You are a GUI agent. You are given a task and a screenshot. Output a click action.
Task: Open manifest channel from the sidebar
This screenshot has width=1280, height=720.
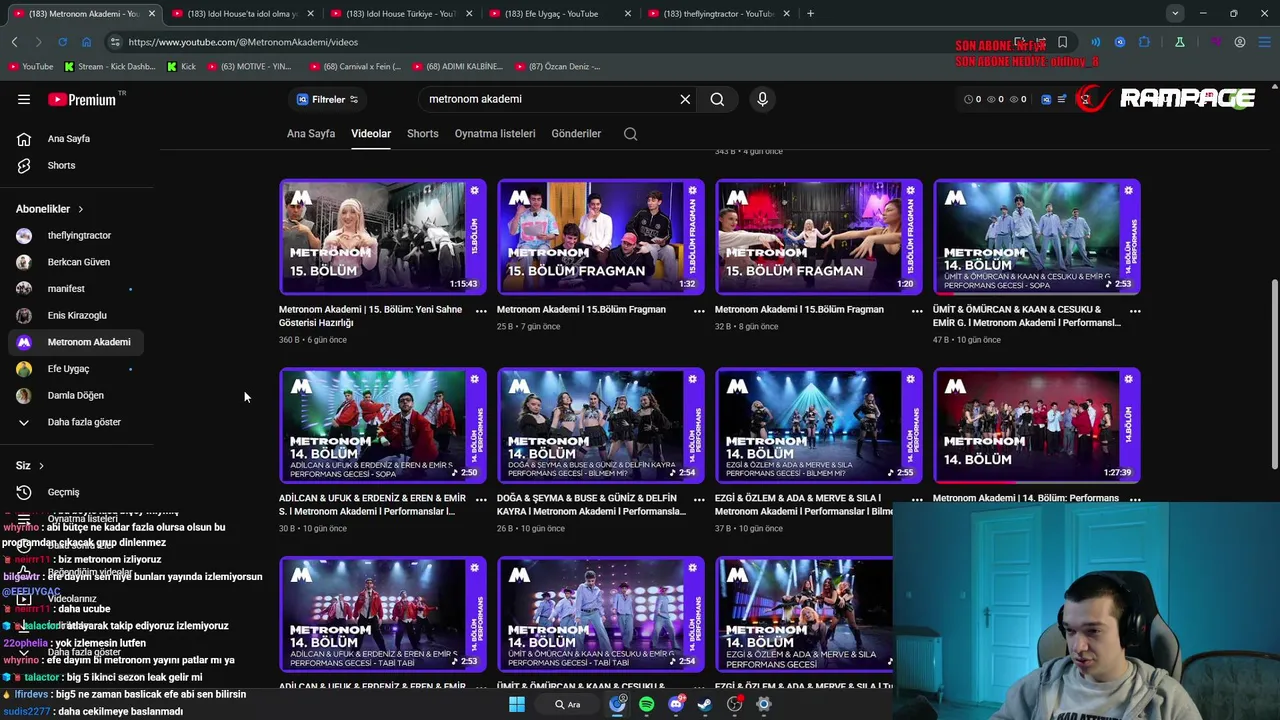coord(76,289)
